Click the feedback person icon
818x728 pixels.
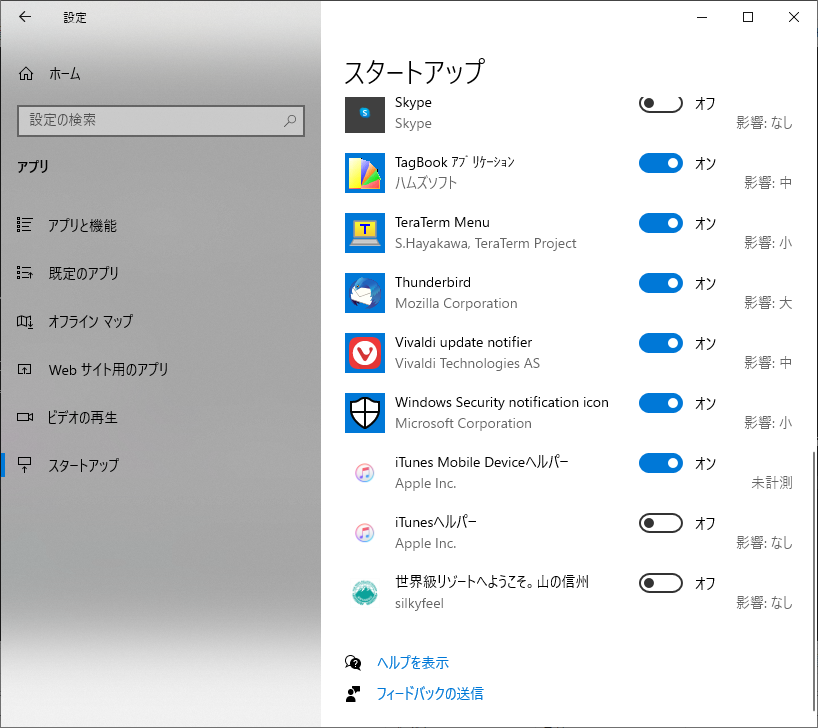[353, 694]
